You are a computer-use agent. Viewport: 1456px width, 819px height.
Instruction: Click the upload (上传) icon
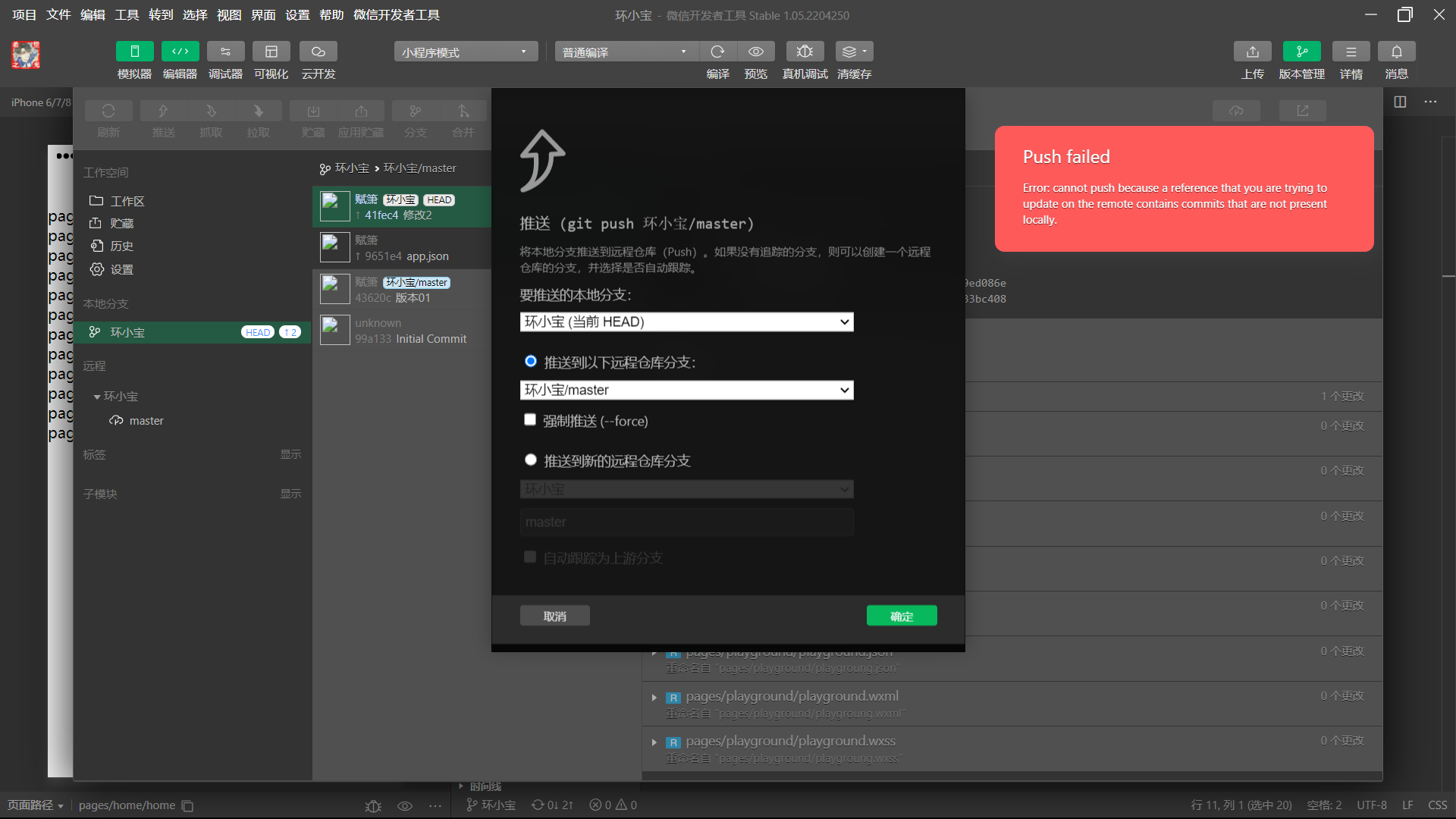point(1252,52)
